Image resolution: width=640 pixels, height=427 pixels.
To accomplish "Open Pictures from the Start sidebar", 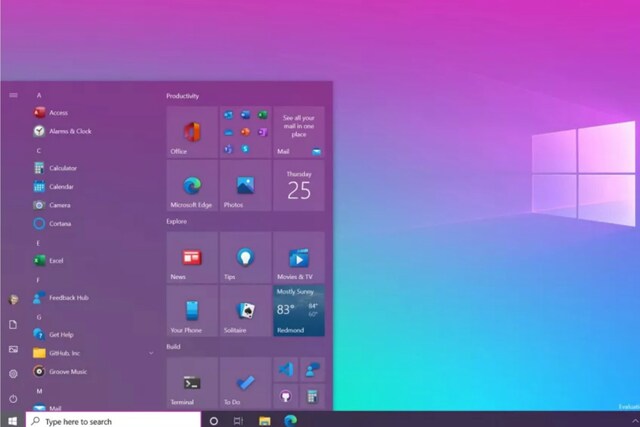I will pos(13,349).
